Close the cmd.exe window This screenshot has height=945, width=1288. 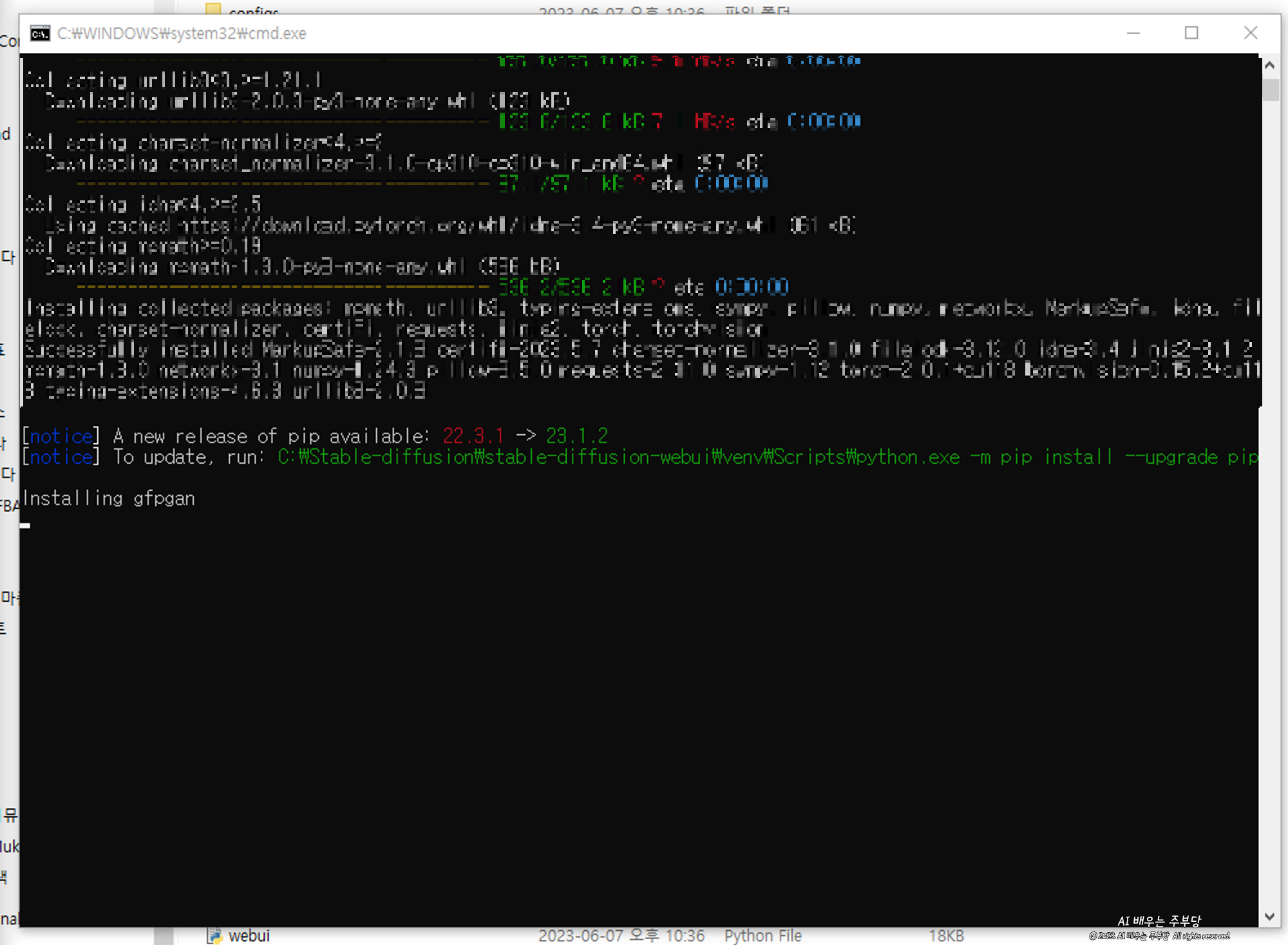pyautogui.click(x=1250, y=33)
